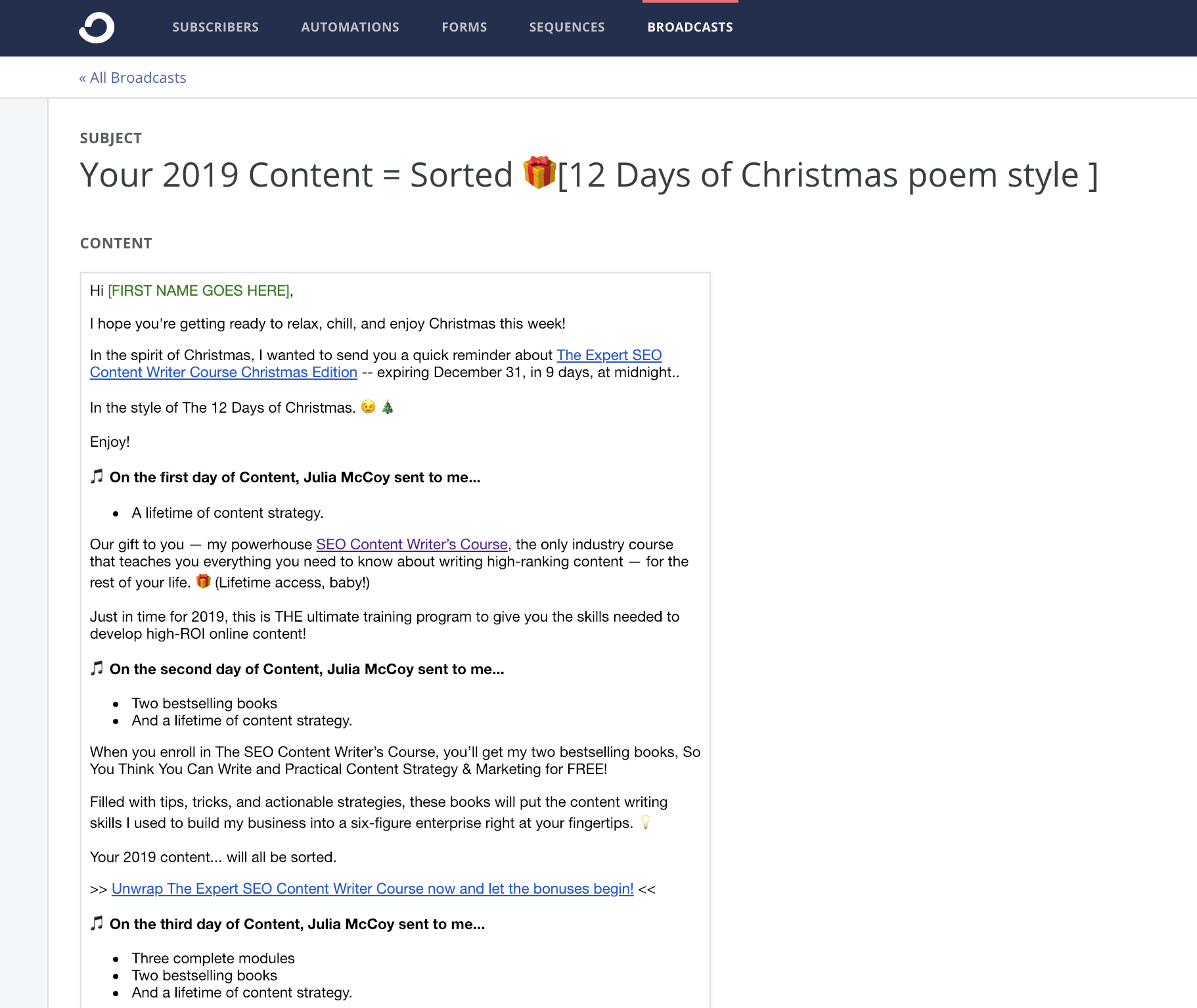
Task: Click 'On the third day of Content' heading
Action: [x=297, y=924]
